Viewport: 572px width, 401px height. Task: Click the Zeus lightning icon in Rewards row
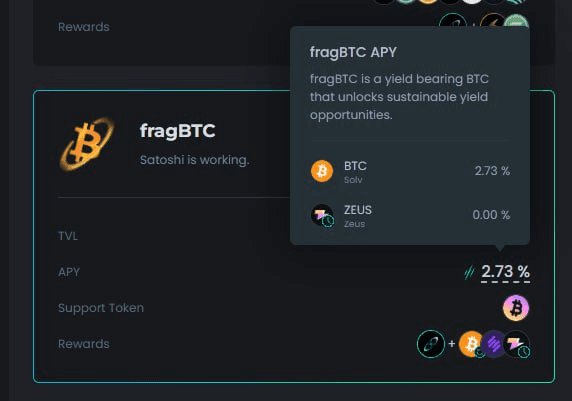pos(517,344)
